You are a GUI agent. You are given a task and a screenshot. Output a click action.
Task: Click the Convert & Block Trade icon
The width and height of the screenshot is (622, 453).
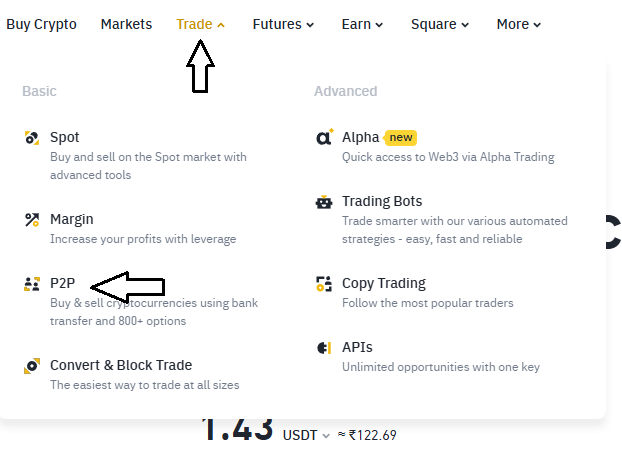click(x=32, y=366)
